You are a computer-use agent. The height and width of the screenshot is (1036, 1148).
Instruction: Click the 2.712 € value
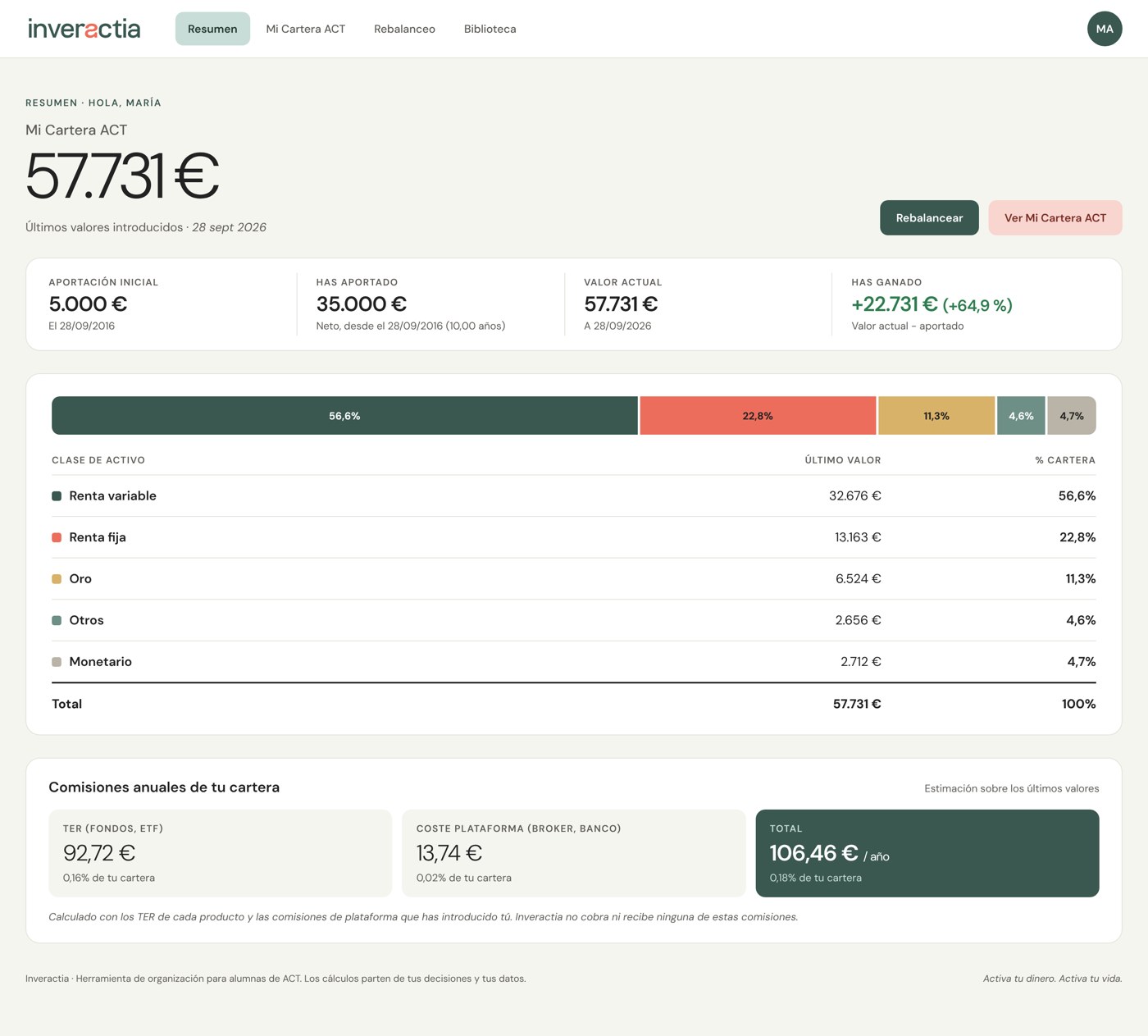860,662
